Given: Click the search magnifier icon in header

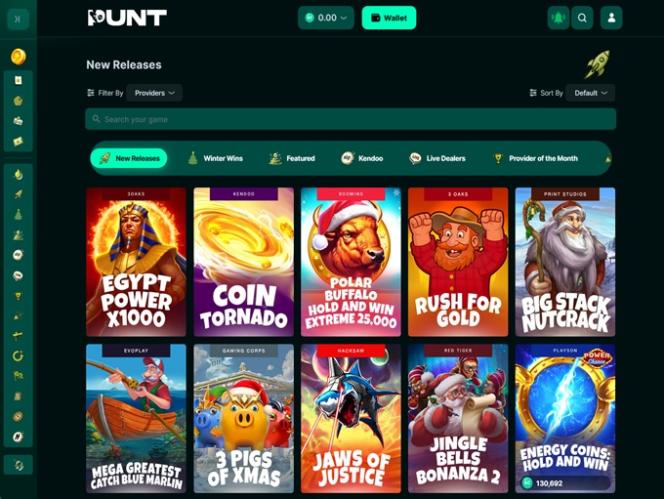Looking at the screenshot, I should (582, 18).
